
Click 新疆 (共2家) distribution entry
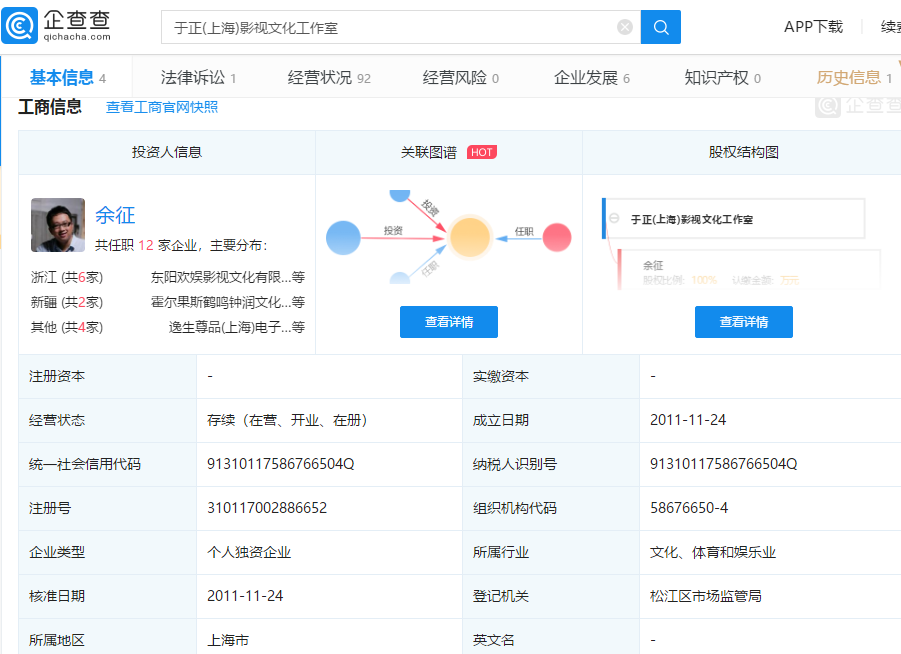[67, 302]
